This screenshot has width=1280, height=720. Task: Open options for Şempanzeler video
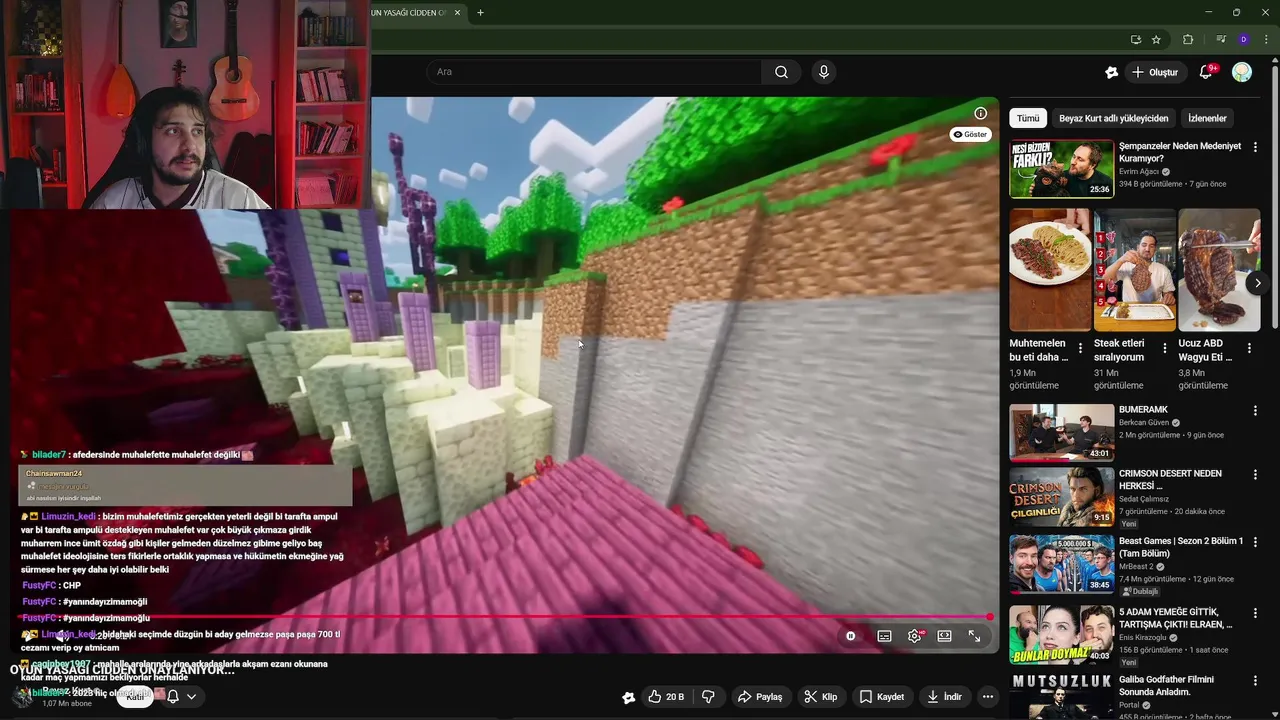[x=1255, y=147]
